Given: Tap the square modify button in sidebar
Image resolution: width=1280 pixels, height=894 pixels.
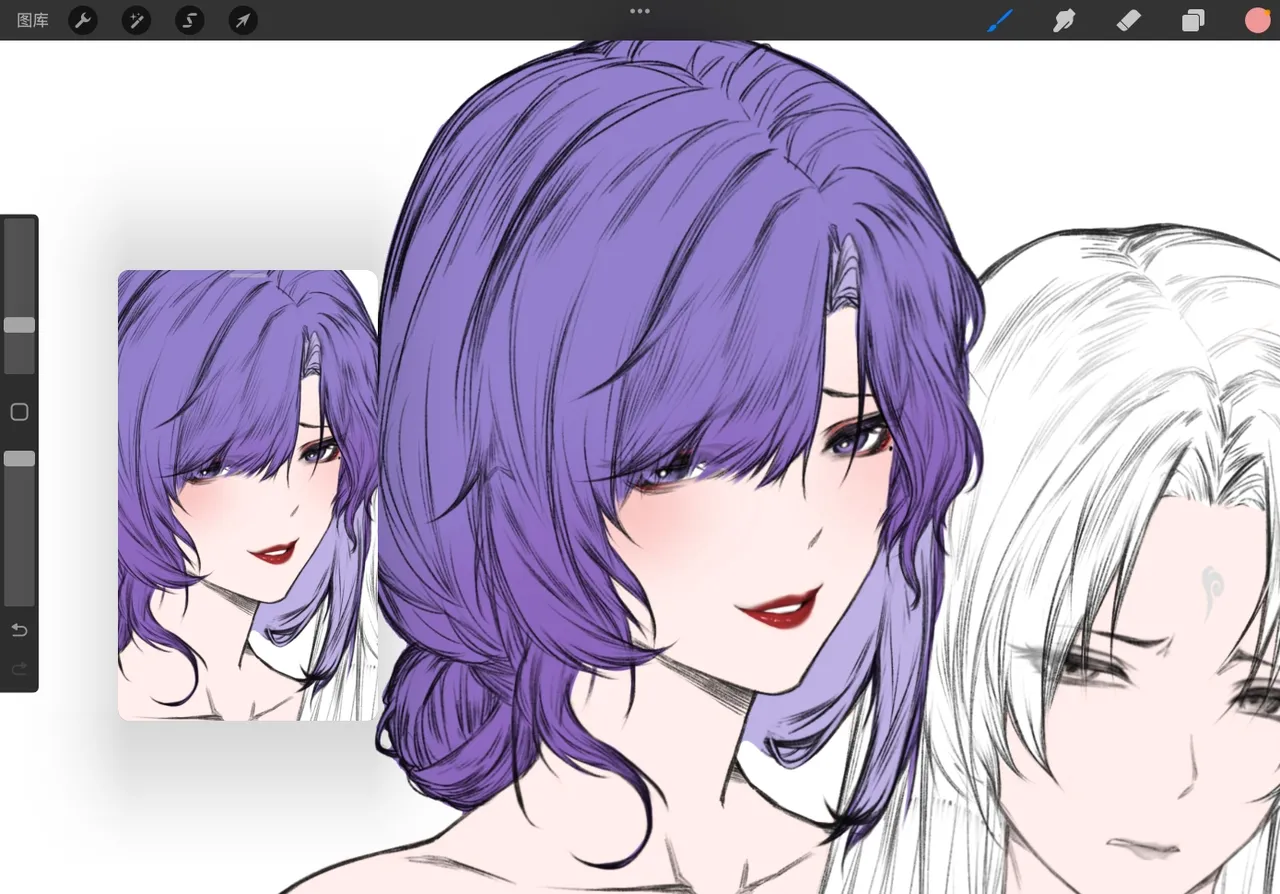Looking at the screenshot, I should click(x=19, y=412).
